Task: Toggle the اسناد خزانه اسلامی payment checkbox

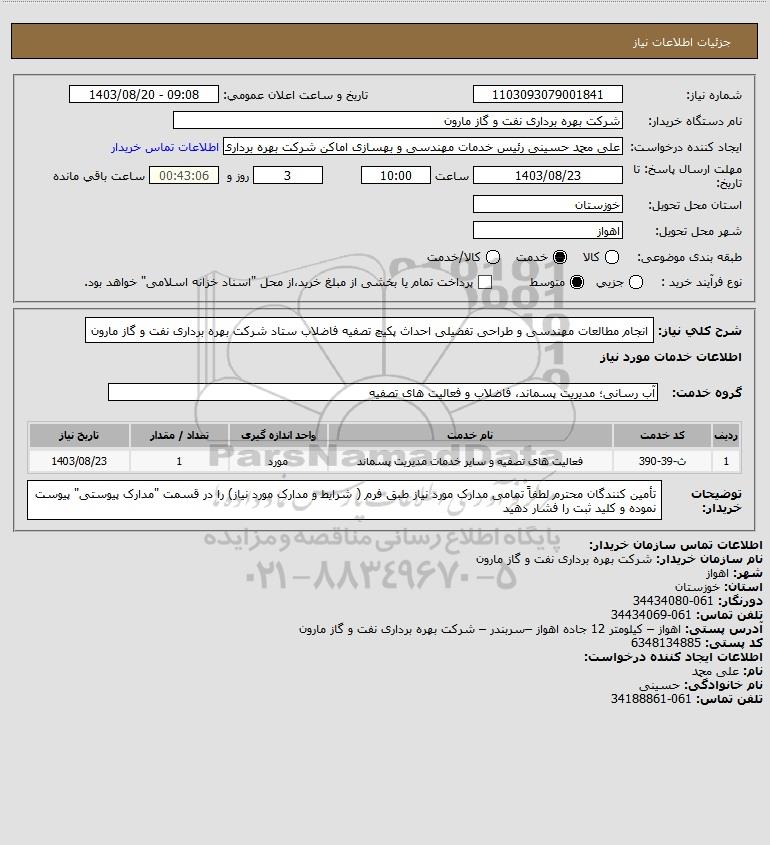Action: click(x=485, y=282)
